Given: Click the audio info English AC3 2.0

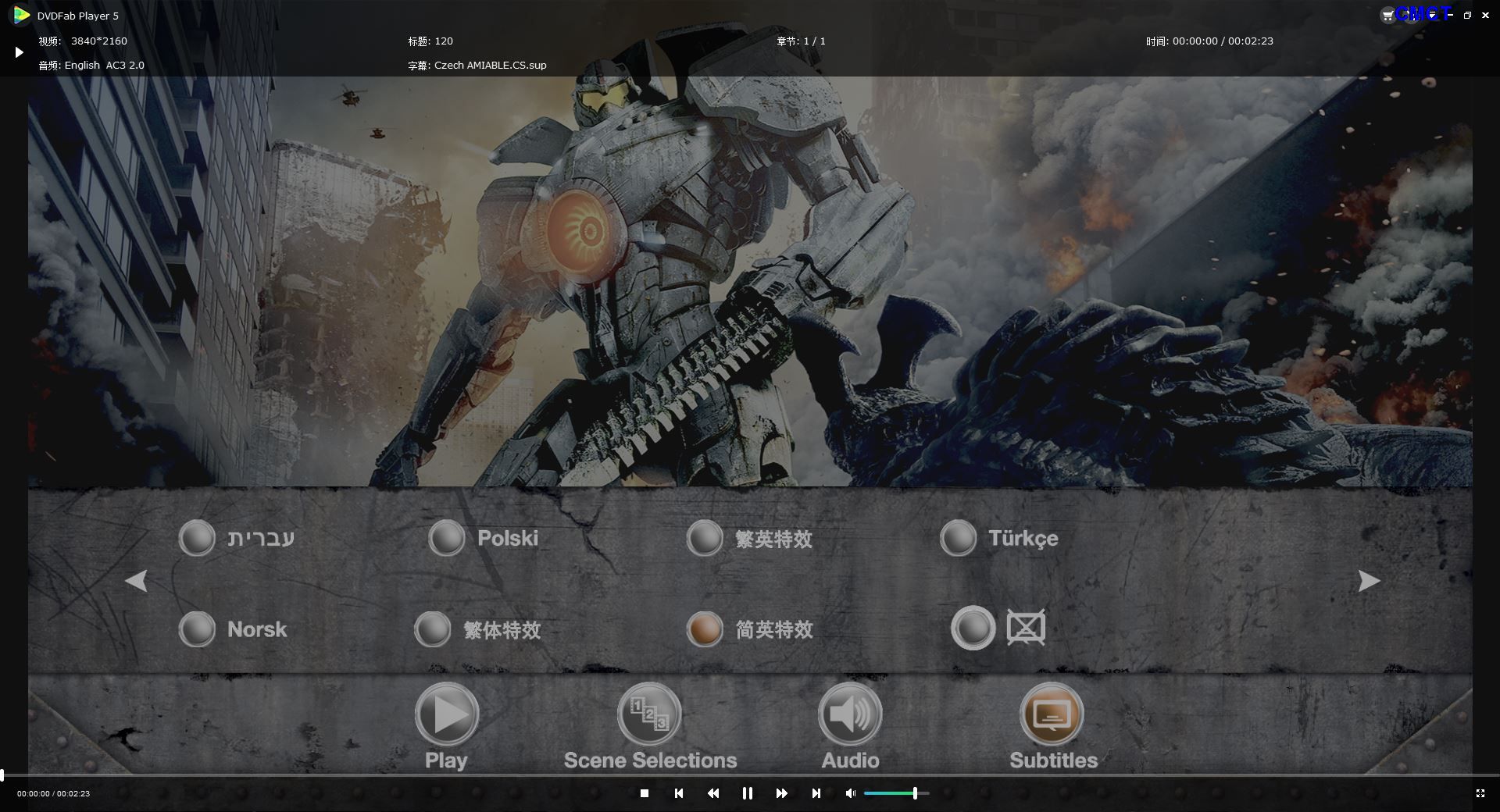Looking at the screenshot, I should pos(91,66).
